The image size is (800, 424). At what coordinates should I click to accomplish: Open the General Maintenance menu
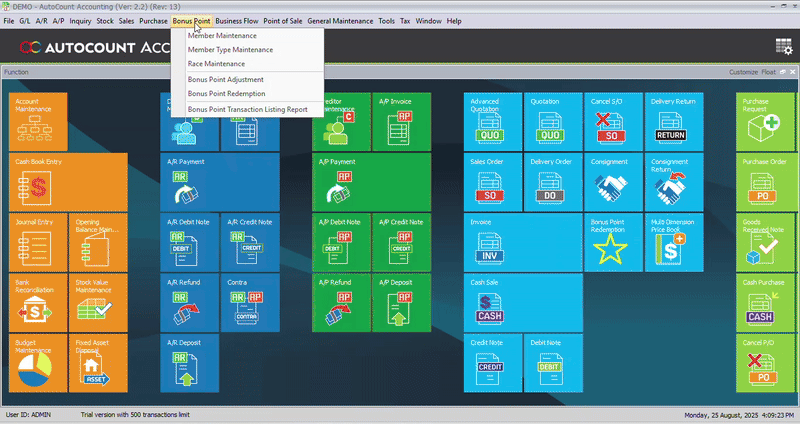click(x=340, y=21)
